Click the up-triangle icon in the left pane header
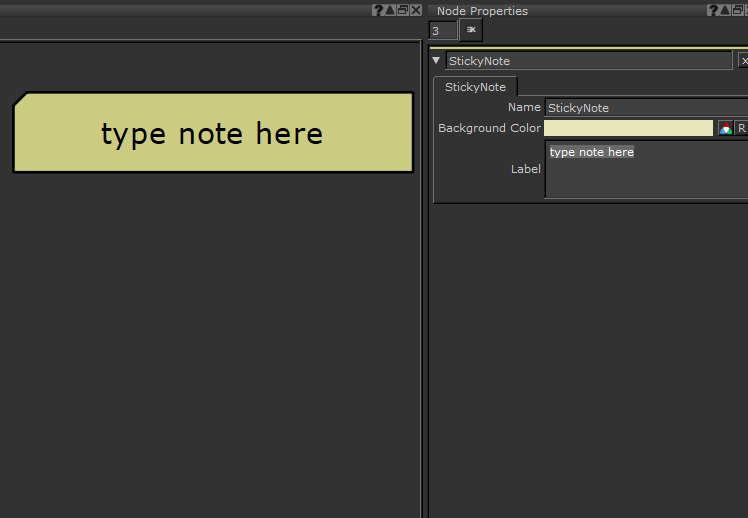 tap(390, 10)
